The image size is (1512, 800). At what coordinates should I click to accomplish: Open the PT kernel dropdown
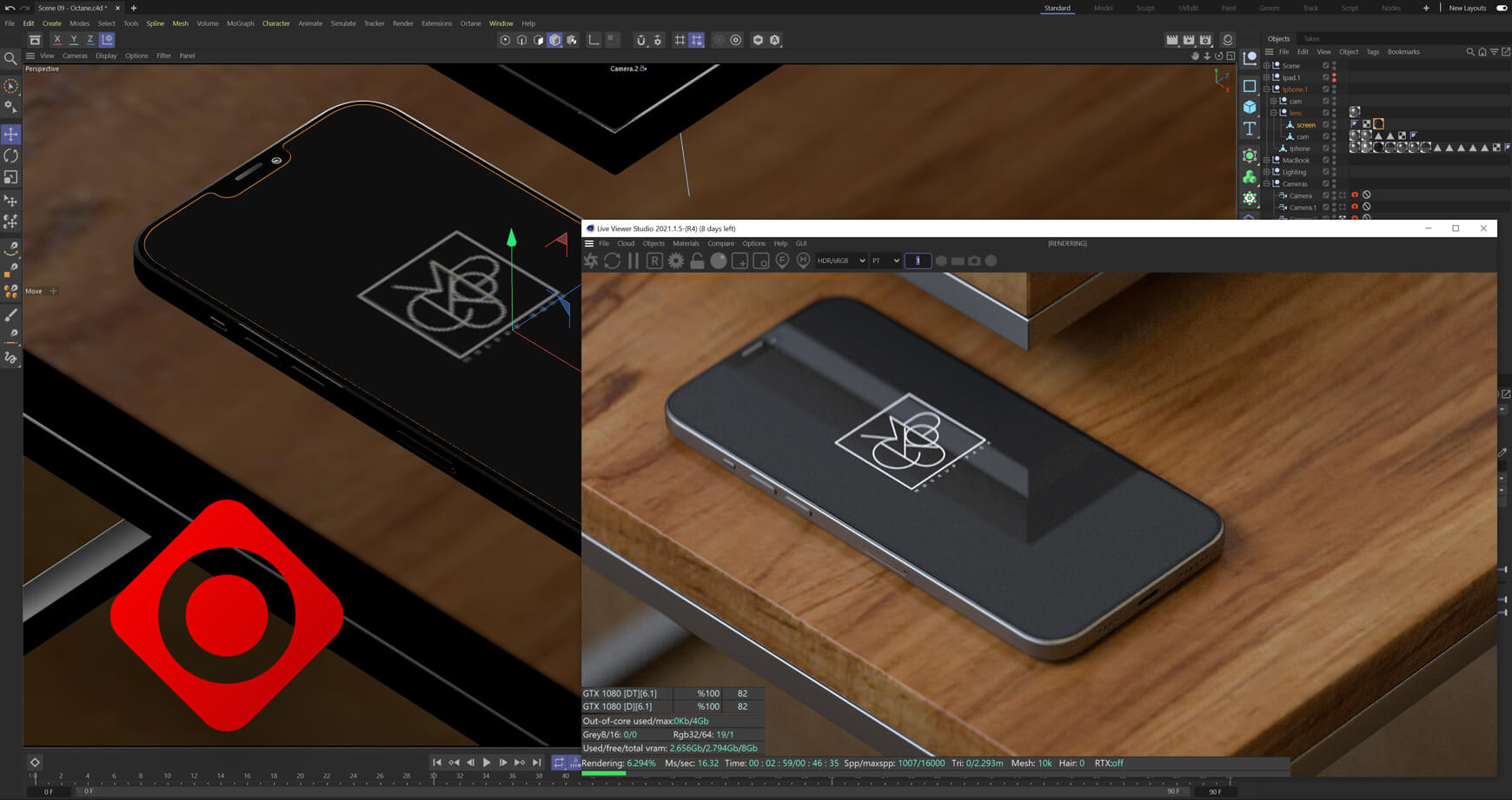pyautogui.click(x=885, y=261)
